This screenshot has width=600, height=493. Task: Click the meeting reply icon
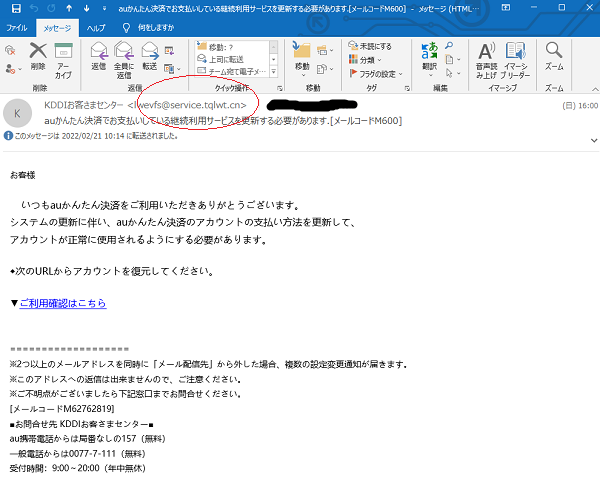coord(169,51)
